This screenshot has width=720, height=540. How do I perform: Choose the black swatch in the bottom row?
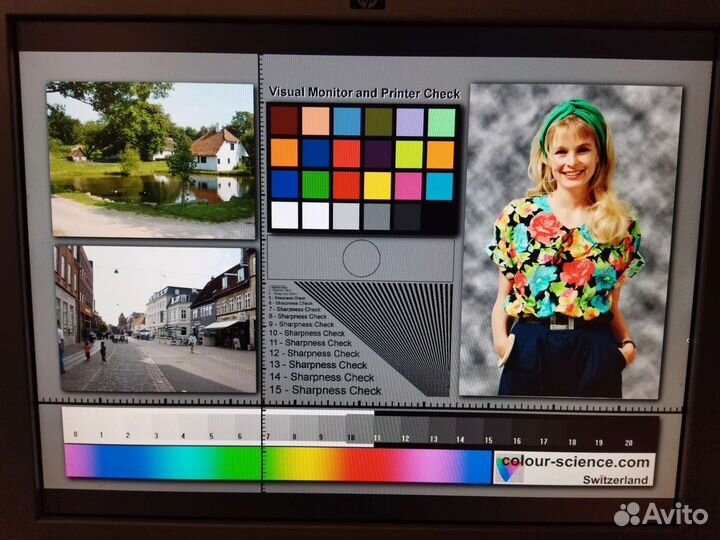(439, 216)
